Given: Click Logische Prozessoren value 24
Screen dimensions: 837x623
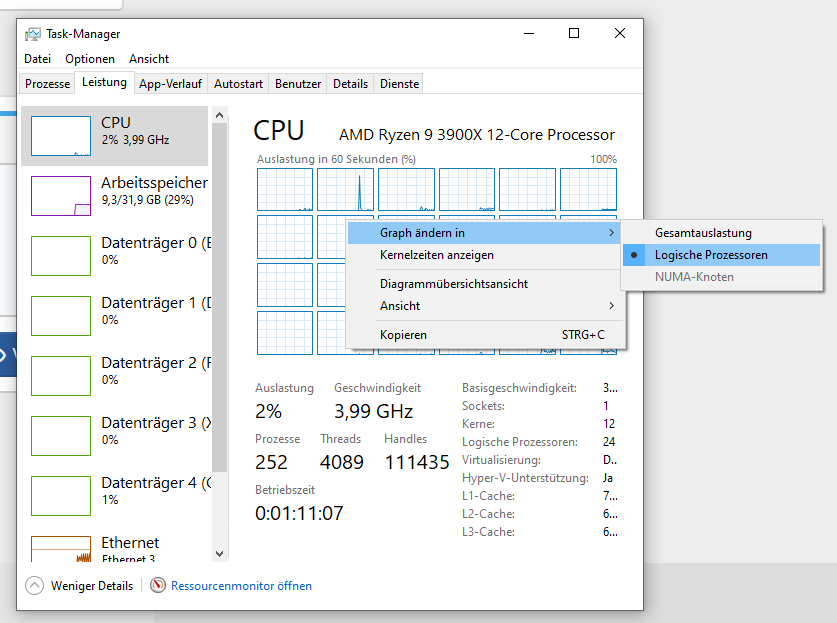Looking at the screenshot, I should [609, 442].
